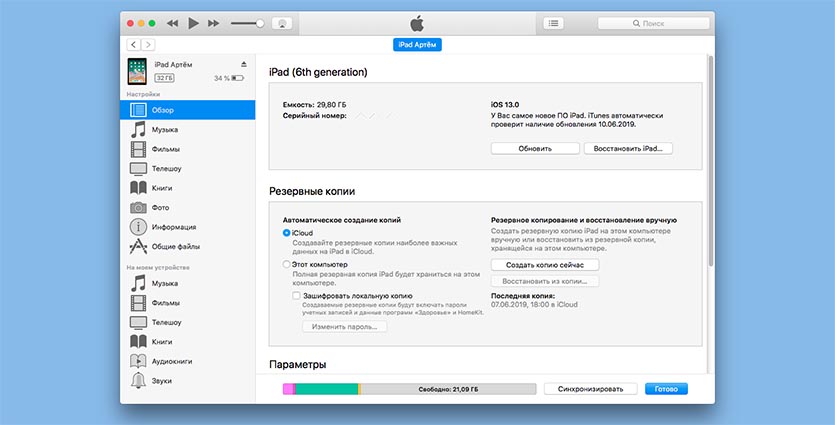Image resolution: width=835 pixels, height=425 pixels.
Task: Click the pink segment of storage bar
Action: pyautogui.click(x=288, y=389)
